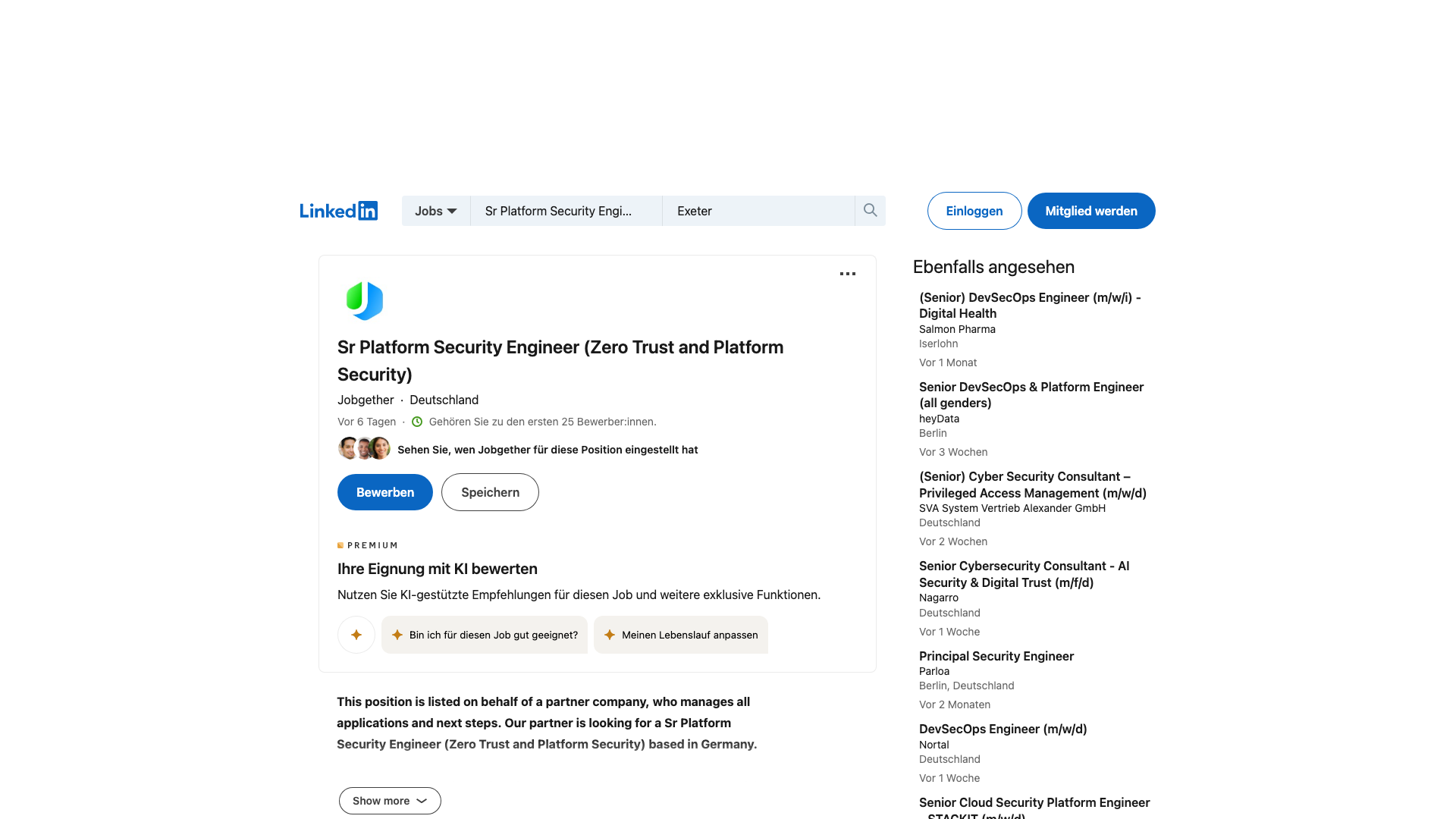This screenshot has height=819, width=1456.
Task: Click the 'Vor 6 Tagen' posting date
Action: click(x=367, y=422)
